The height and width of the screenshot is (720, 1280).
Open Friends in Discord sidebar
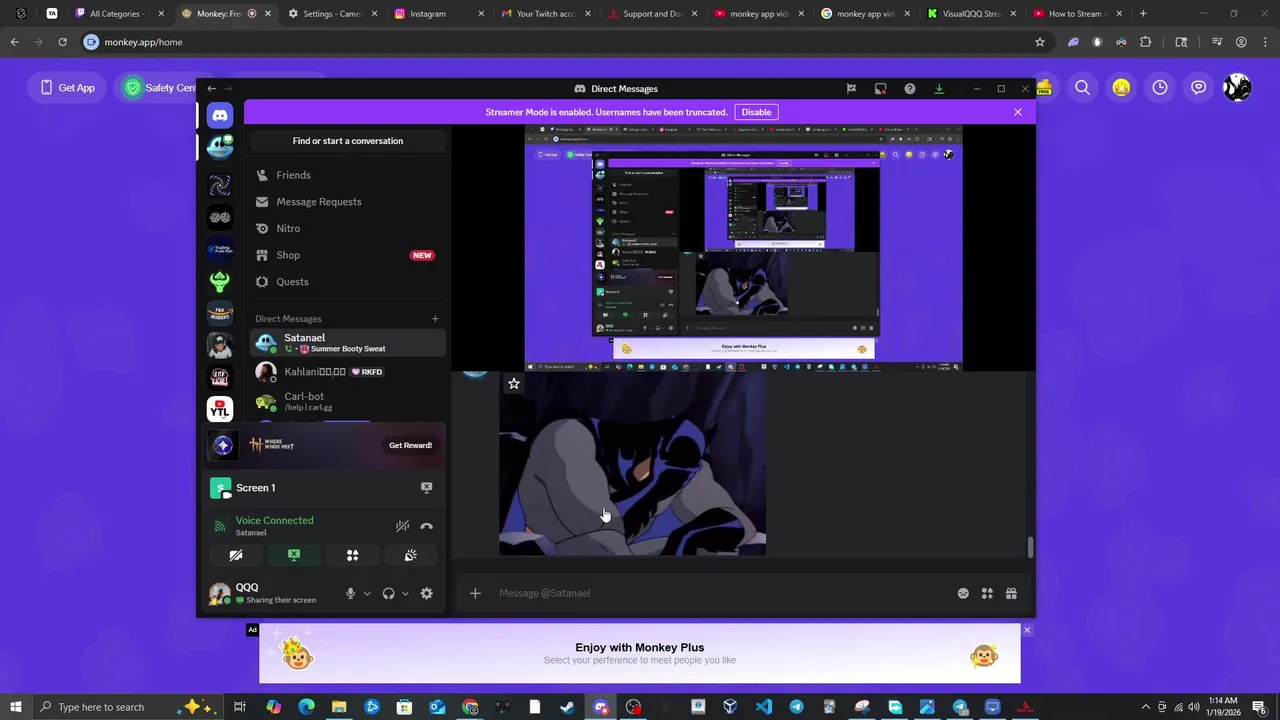coord(348,175)
